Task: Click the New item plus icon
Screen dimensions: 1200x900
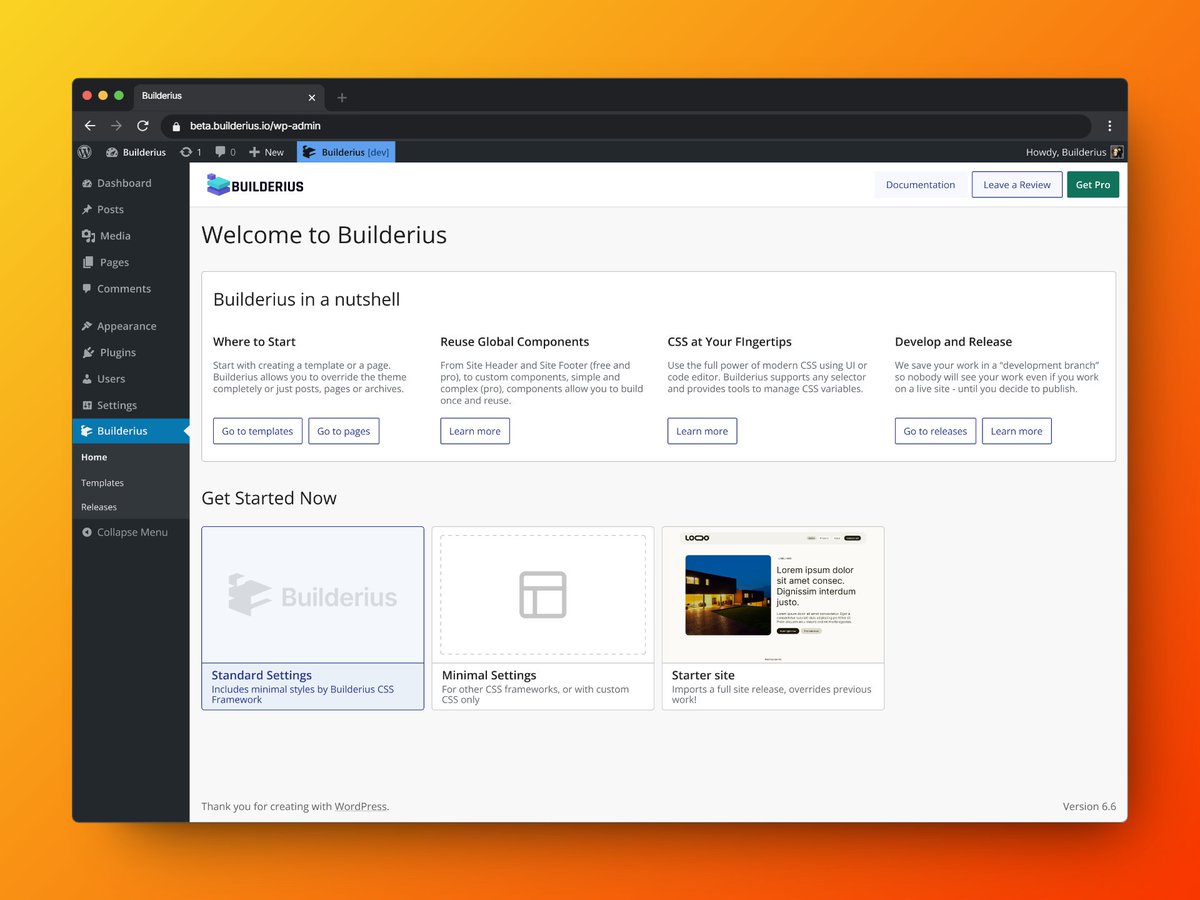Action: [253, 152]
